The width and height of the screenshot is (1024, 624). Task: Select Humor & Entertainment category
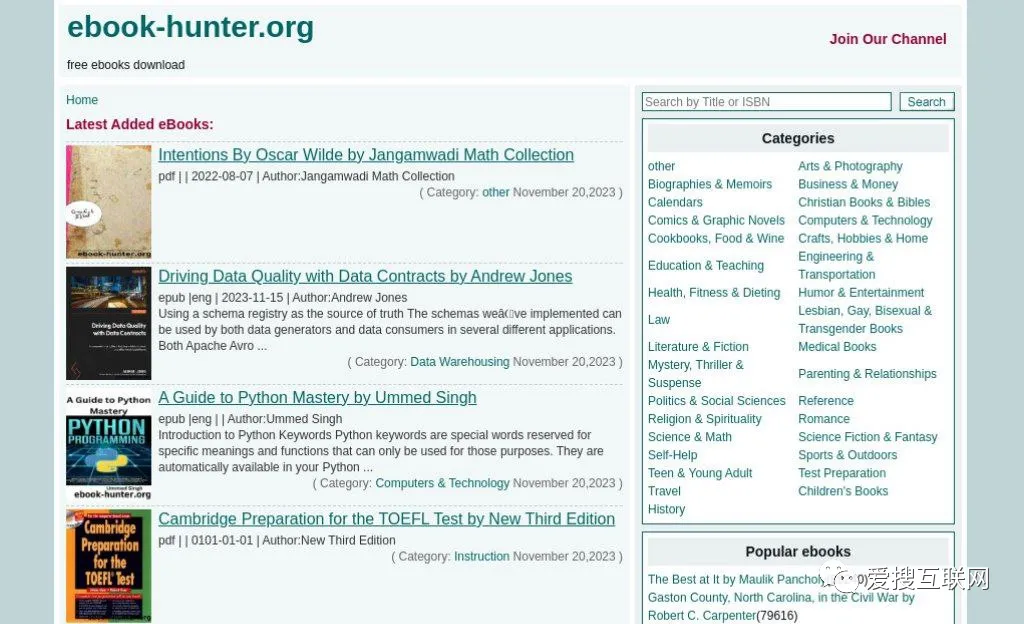[861, 292]
